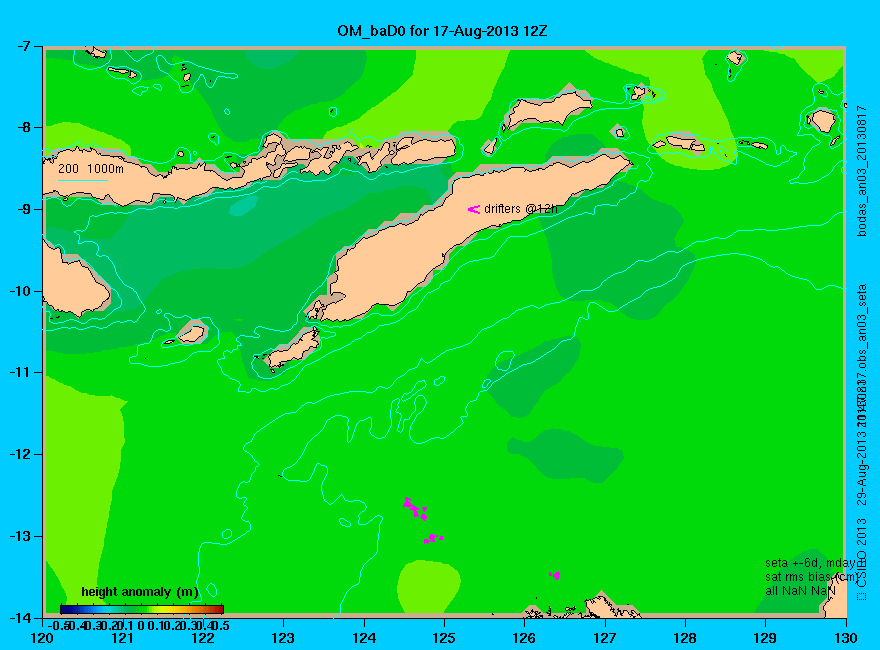The height and width of the screenshot is (650, 880).
Task: Click the height anomaly colorbar
Action: (x=142, y=609)
